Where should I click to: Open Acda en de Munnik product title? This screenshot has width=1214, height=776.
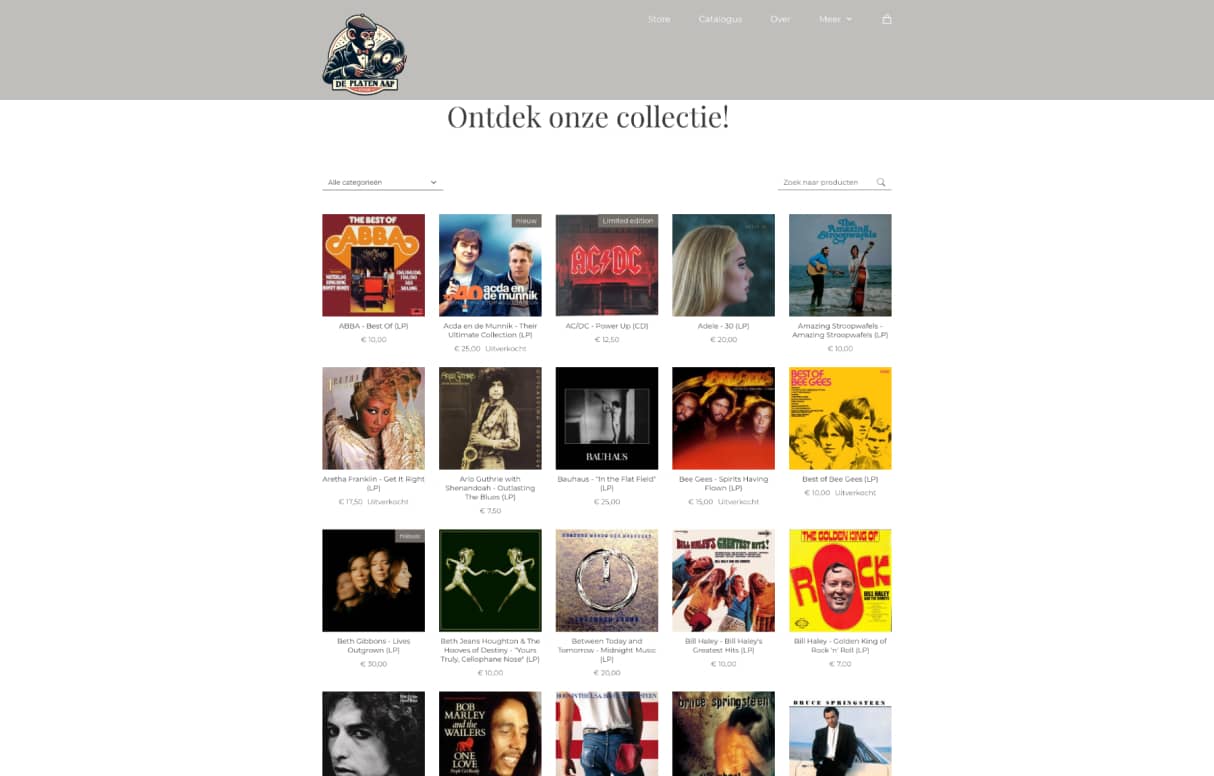[490, 330]
